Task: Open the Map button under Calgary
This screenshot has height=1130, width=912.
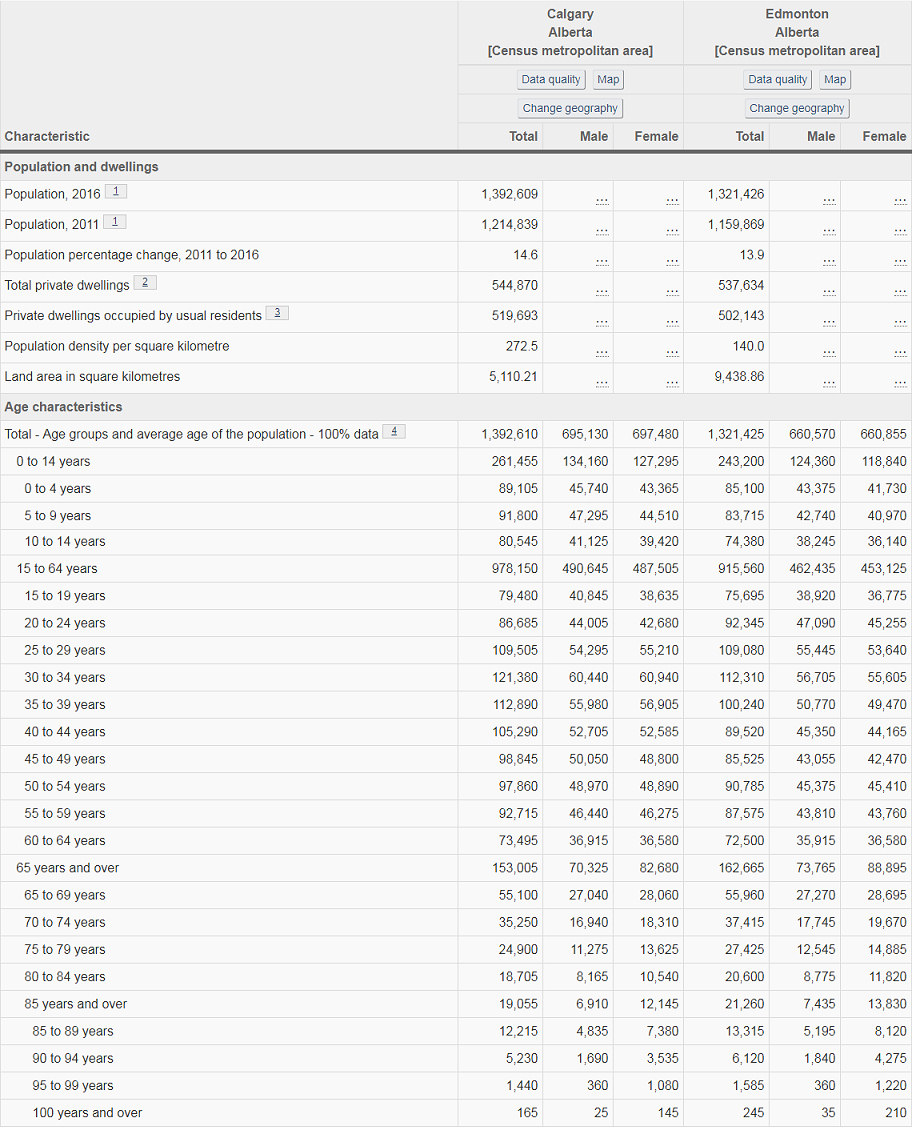Action: [x=608, y=79]
